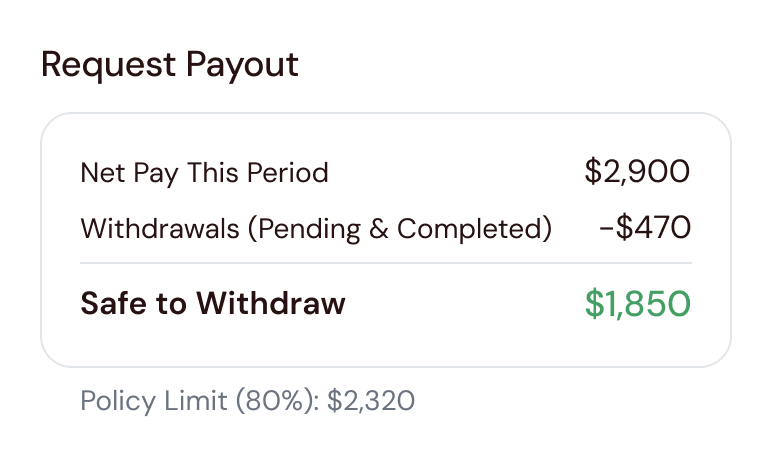Click the -$470 withdrawals amount

pos(644,228)
